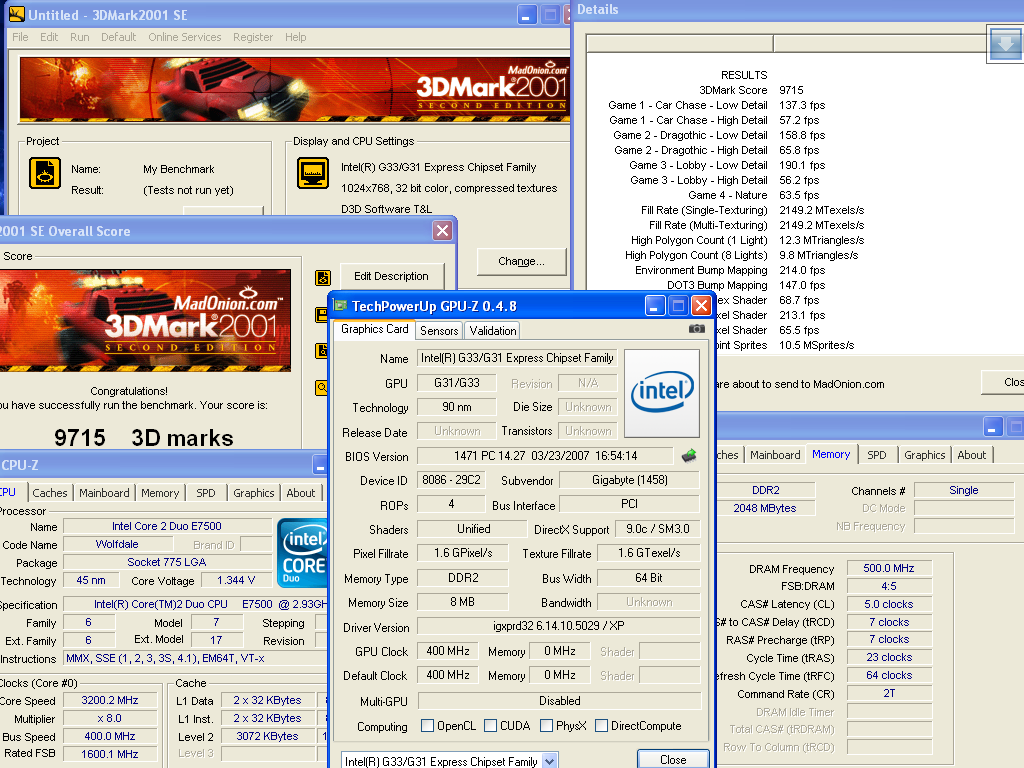1024x768 pixels.
Task: Click the magnifier icon in Overall Score window
Action: point(322,388)
